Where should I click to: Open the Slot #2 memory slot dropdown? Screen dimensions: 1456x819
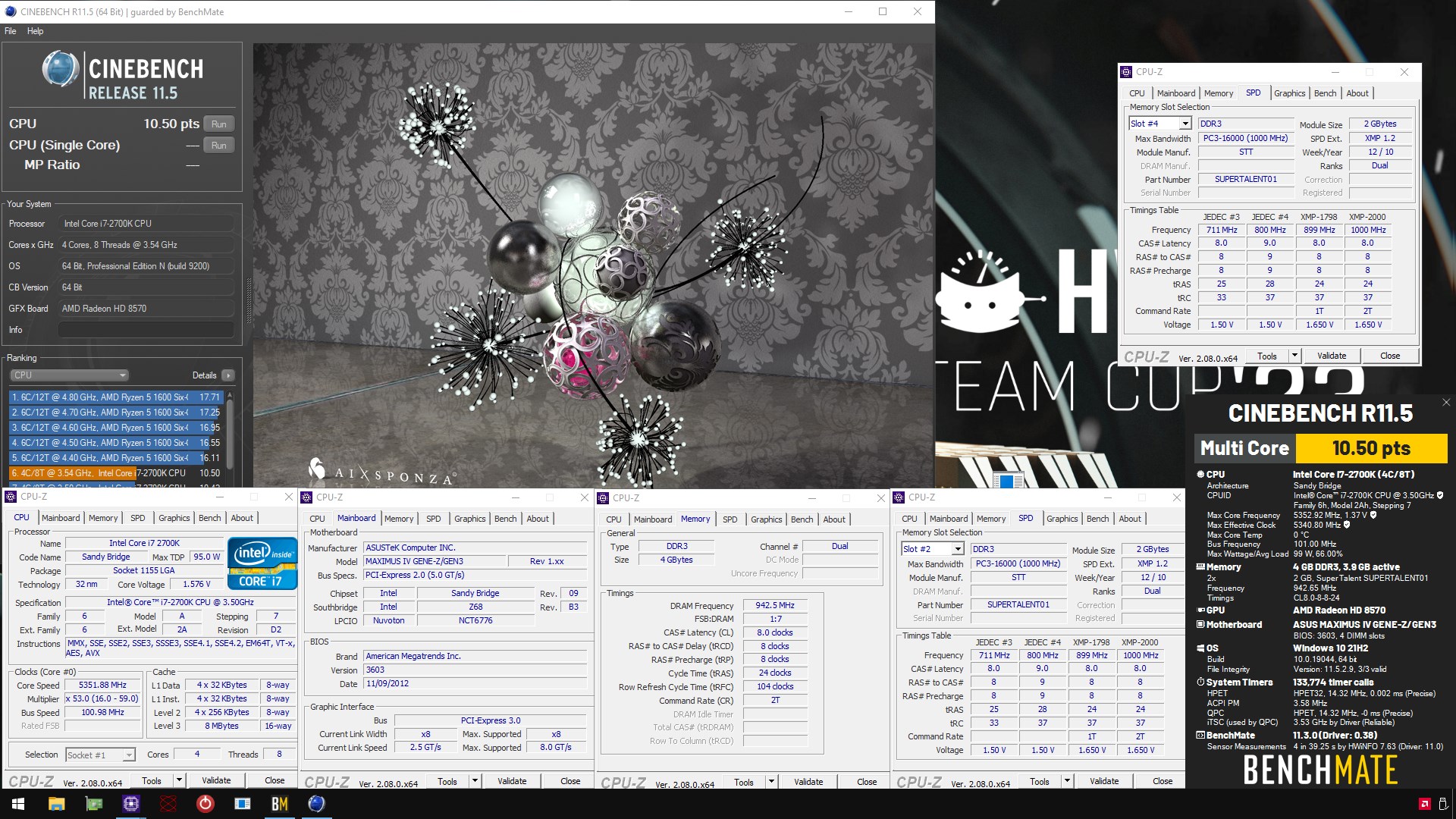[x=958, y=549]
